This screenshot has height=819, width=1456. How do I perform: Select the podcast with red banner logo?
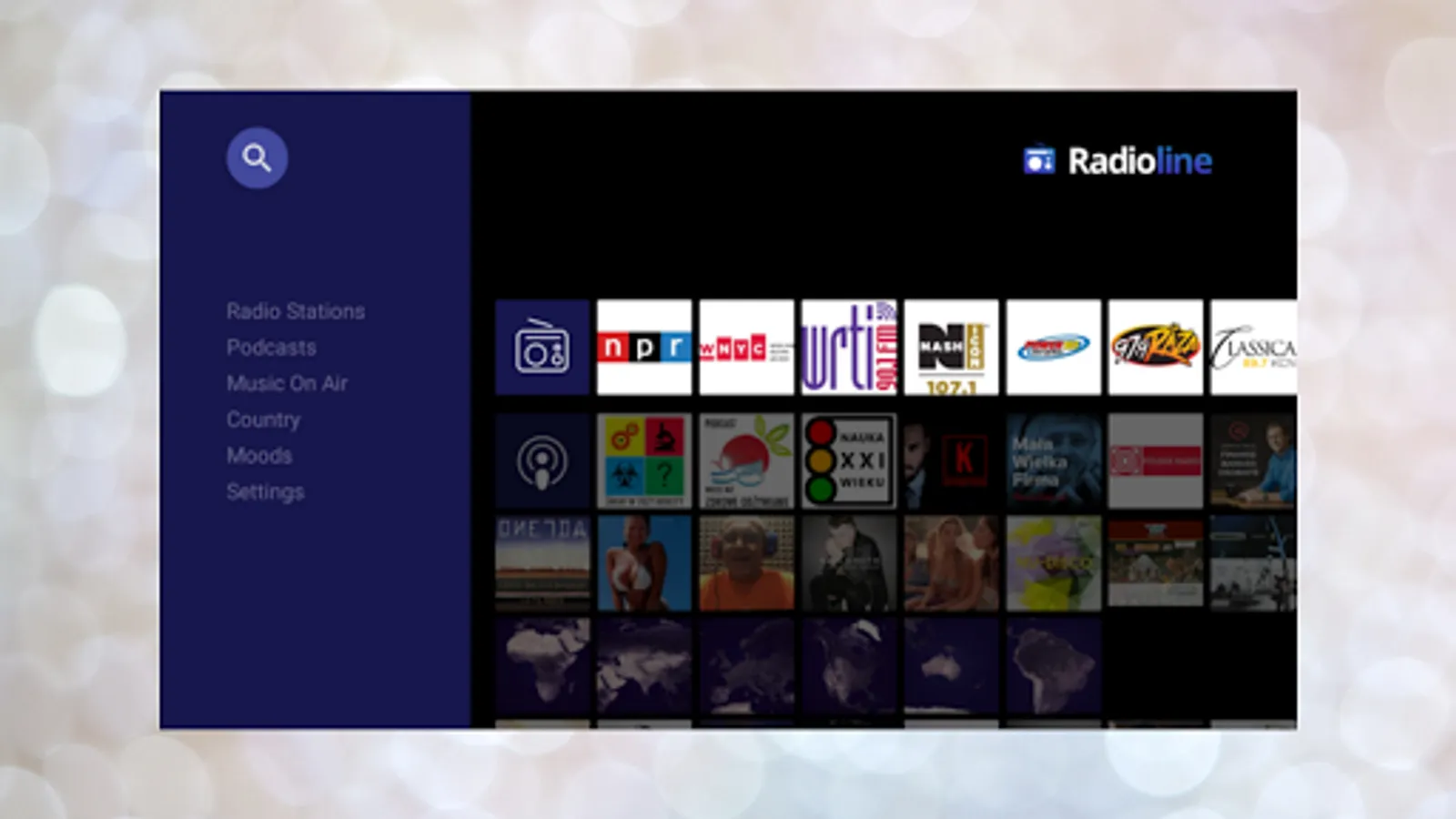1156,460
